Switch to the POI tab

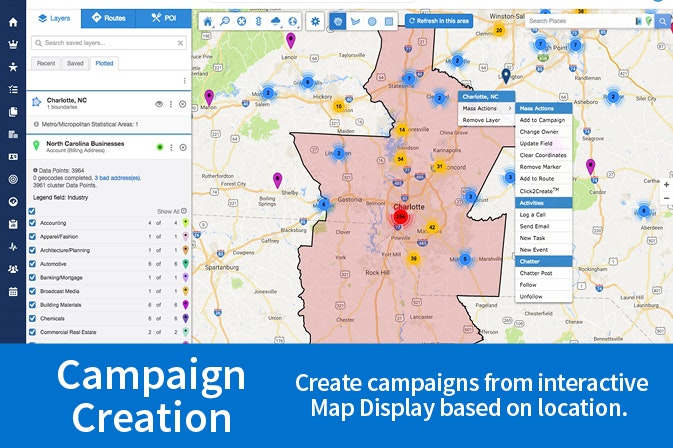pos(164,18)
